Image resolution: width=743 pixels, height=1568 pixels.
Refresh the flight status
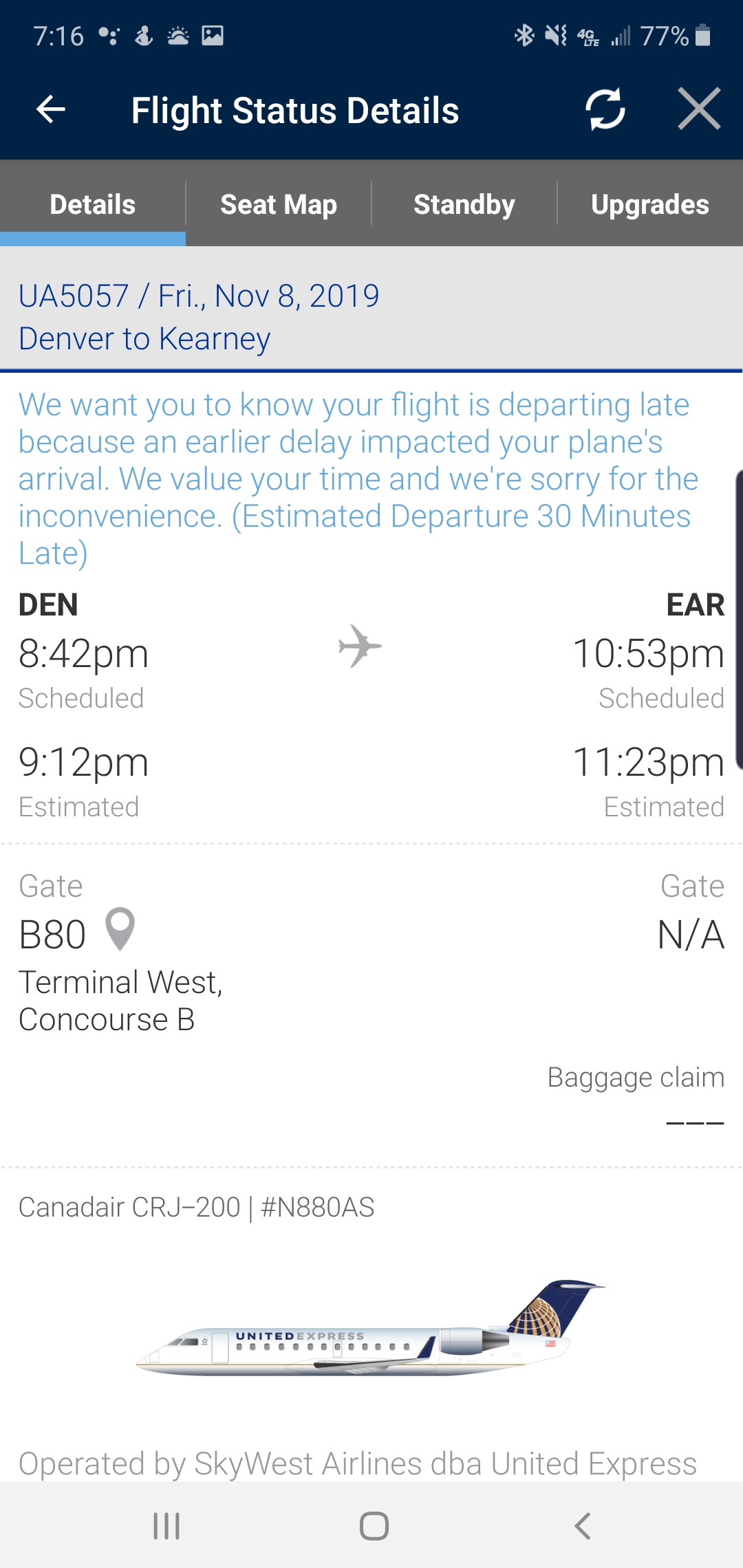605,109
